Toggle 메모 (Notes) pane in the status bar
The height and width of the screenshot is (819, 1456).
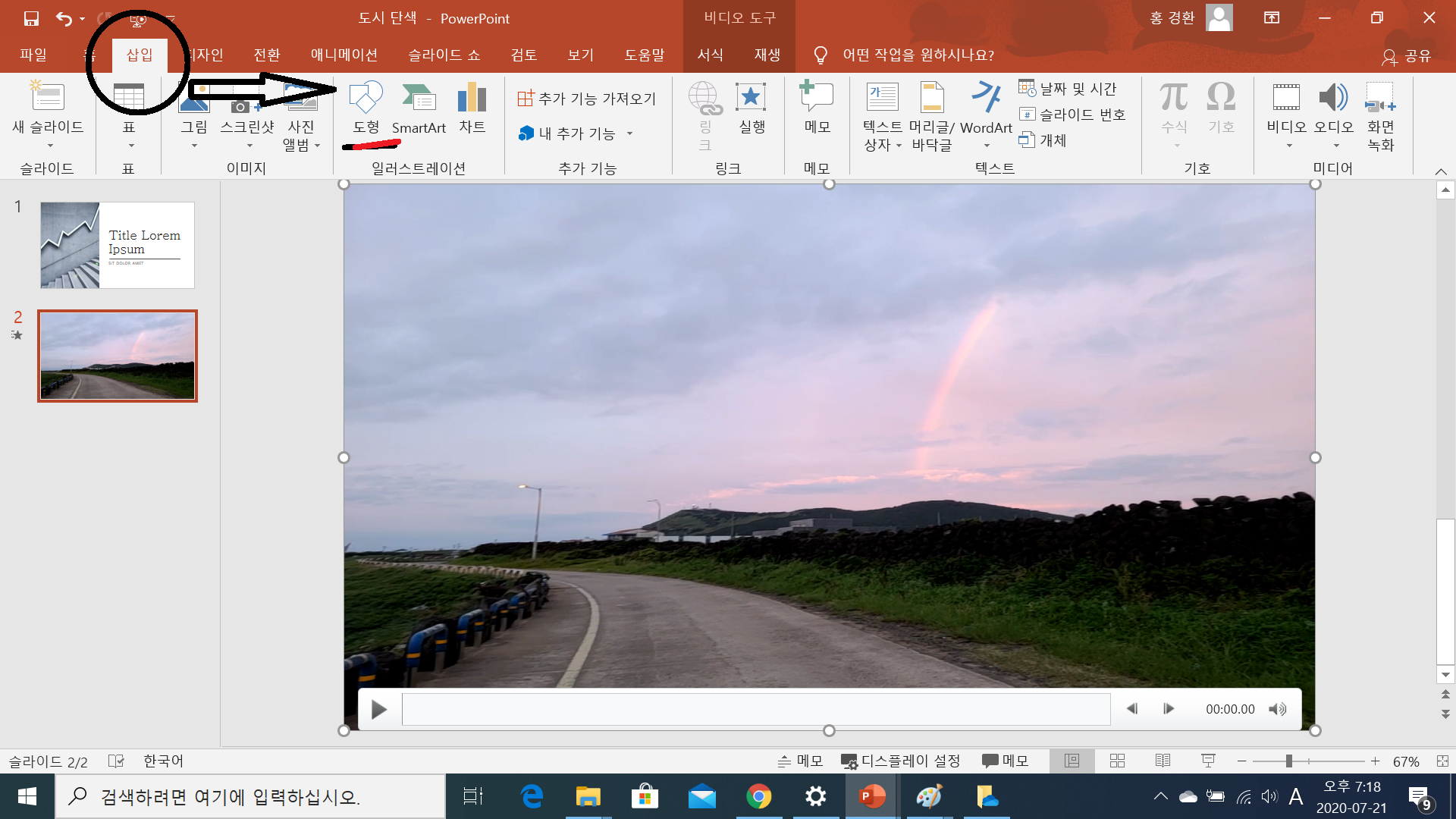click(801, 761)
